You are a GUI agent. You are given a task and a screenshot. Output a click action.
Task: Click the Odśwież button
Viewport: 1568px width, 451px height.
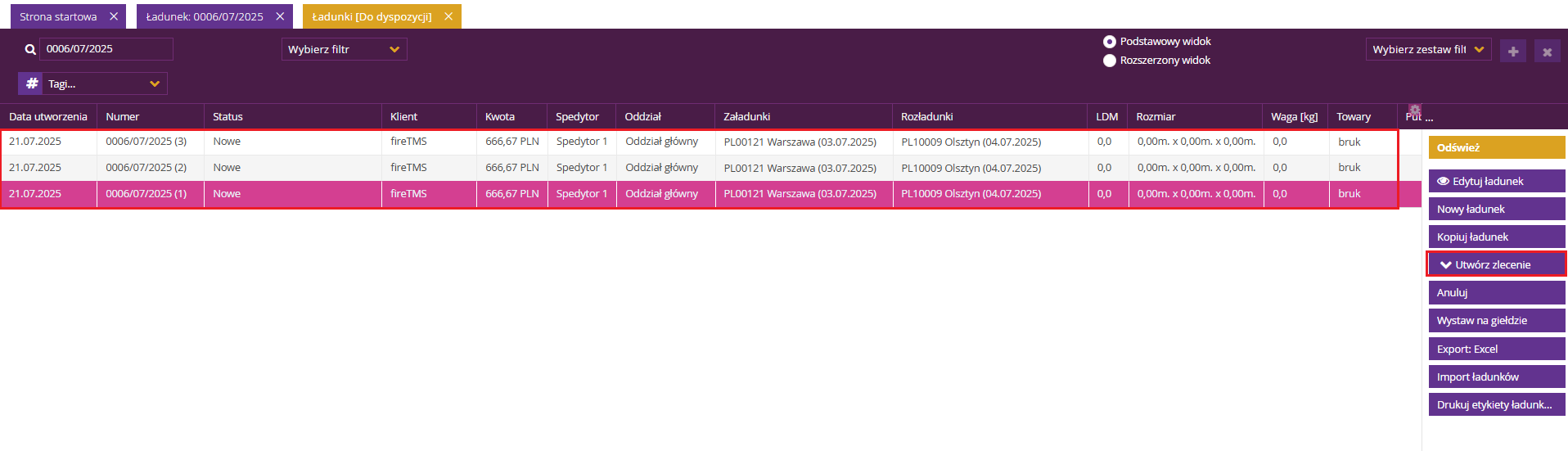(x=1497, y=147)
